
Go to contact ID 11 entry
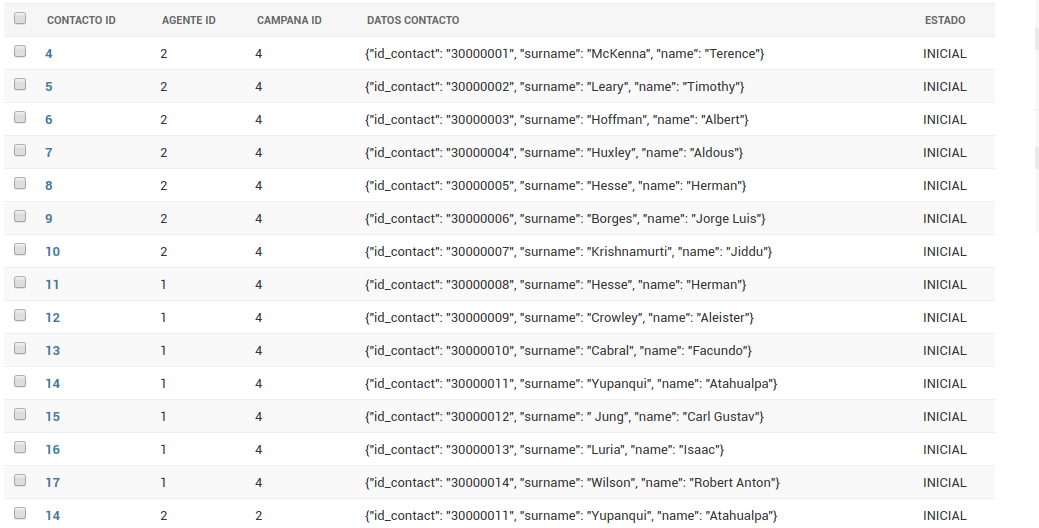(52, 285)
